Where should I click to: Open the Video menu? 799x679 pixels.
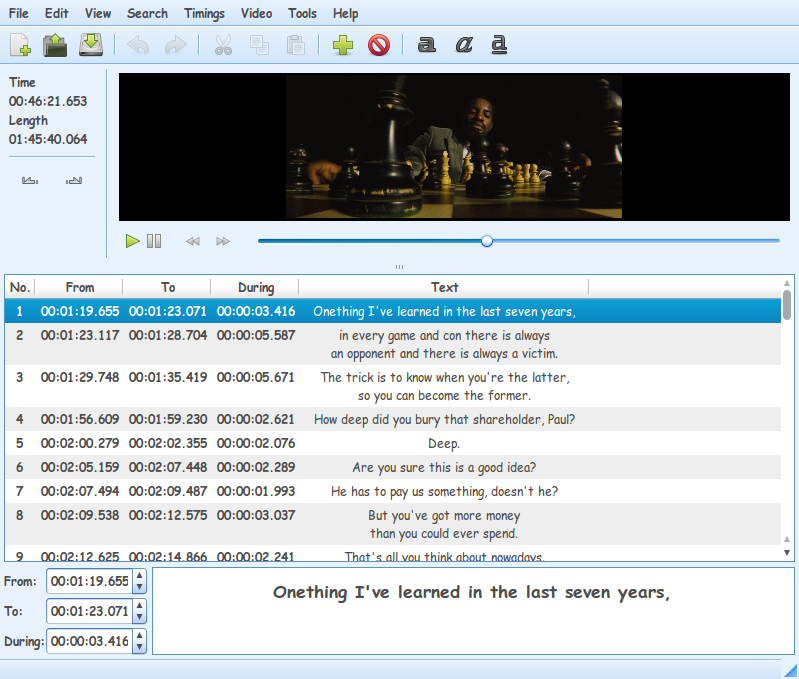256,13
